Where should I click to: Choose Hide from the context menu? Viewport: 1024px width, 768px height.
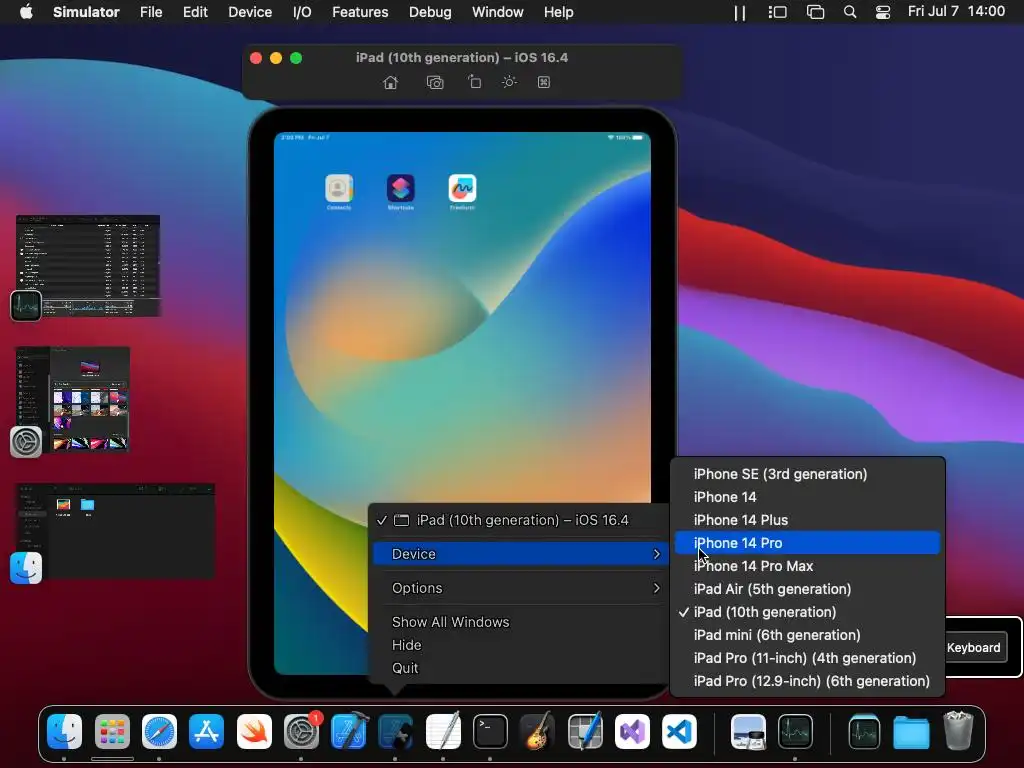click(x=520, y=645)
